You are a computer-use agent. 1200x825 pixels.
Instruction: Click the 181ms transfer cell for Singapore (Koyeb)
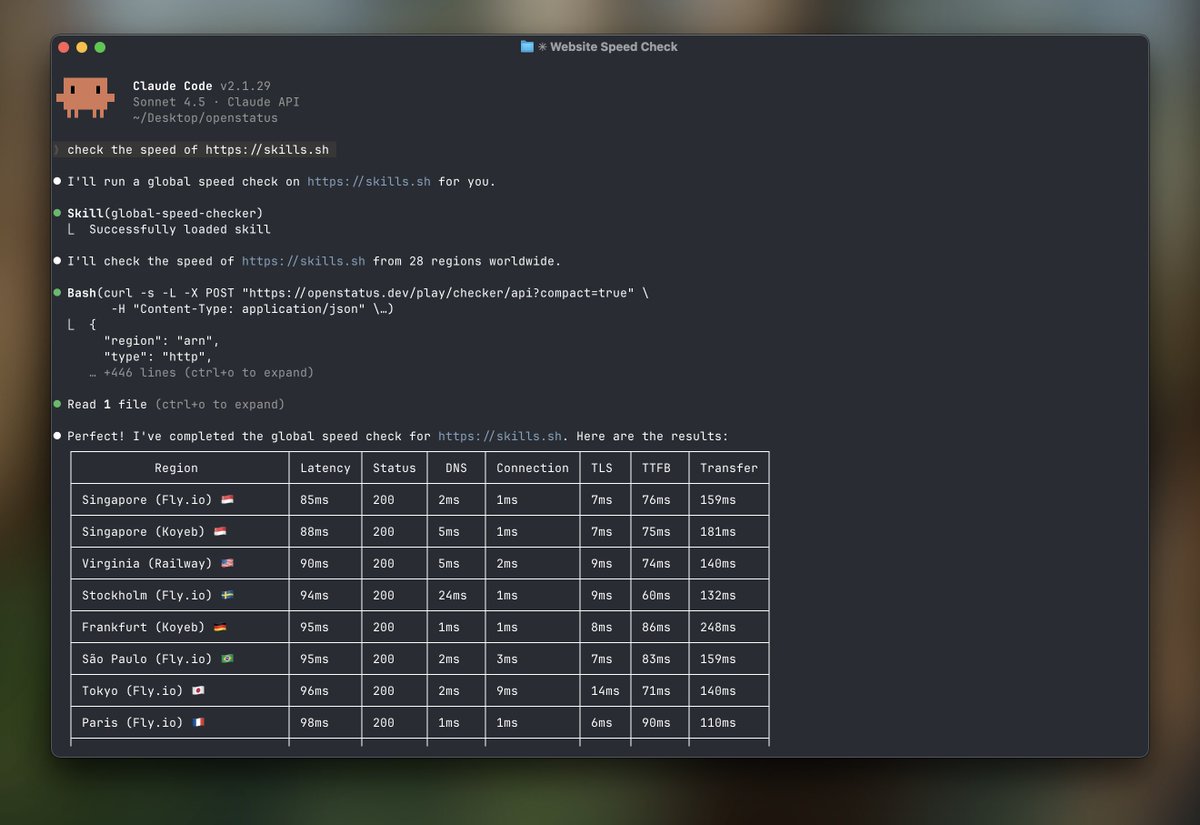click(718, 532)
